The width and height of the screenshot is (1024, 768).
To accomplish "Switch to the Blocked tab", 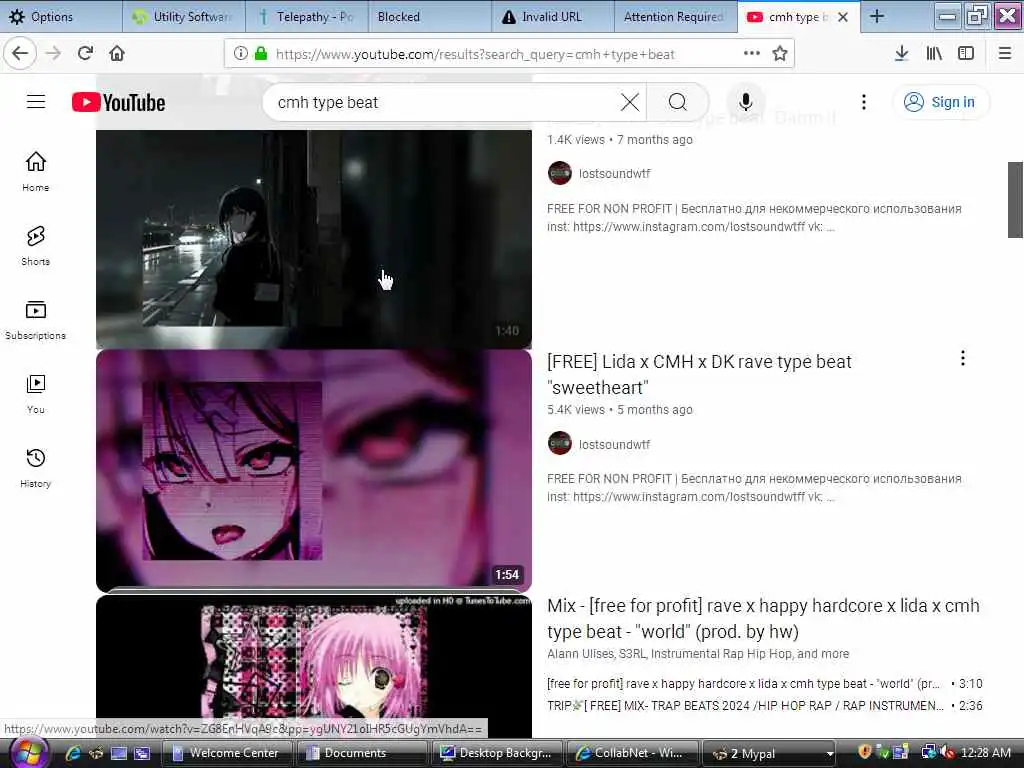I will click(429, 16).
